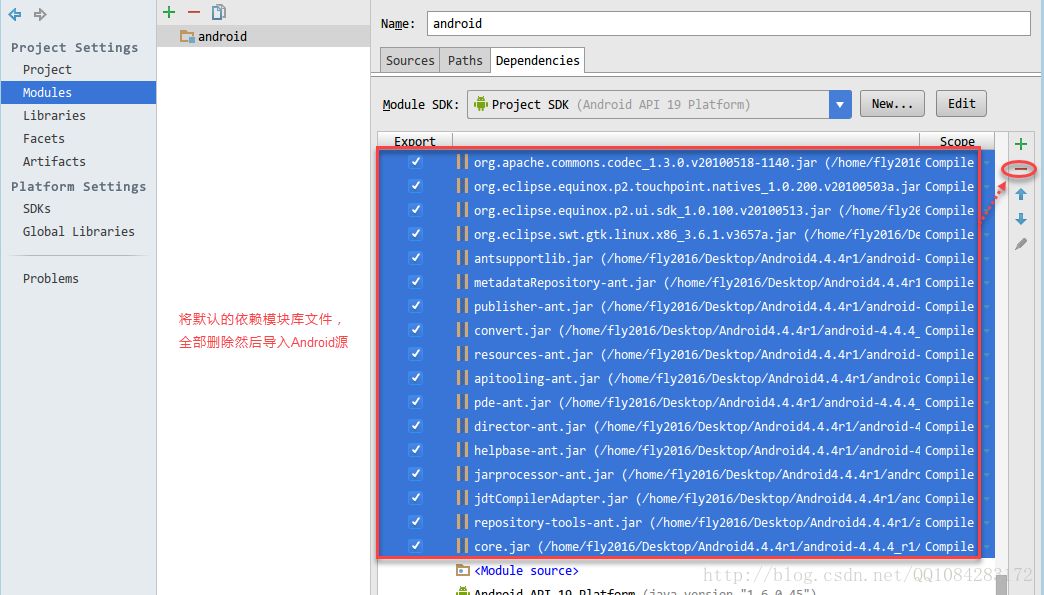
Task: Toggle export checkbox for publisher-ant.jar
Action: click(415, 305)
